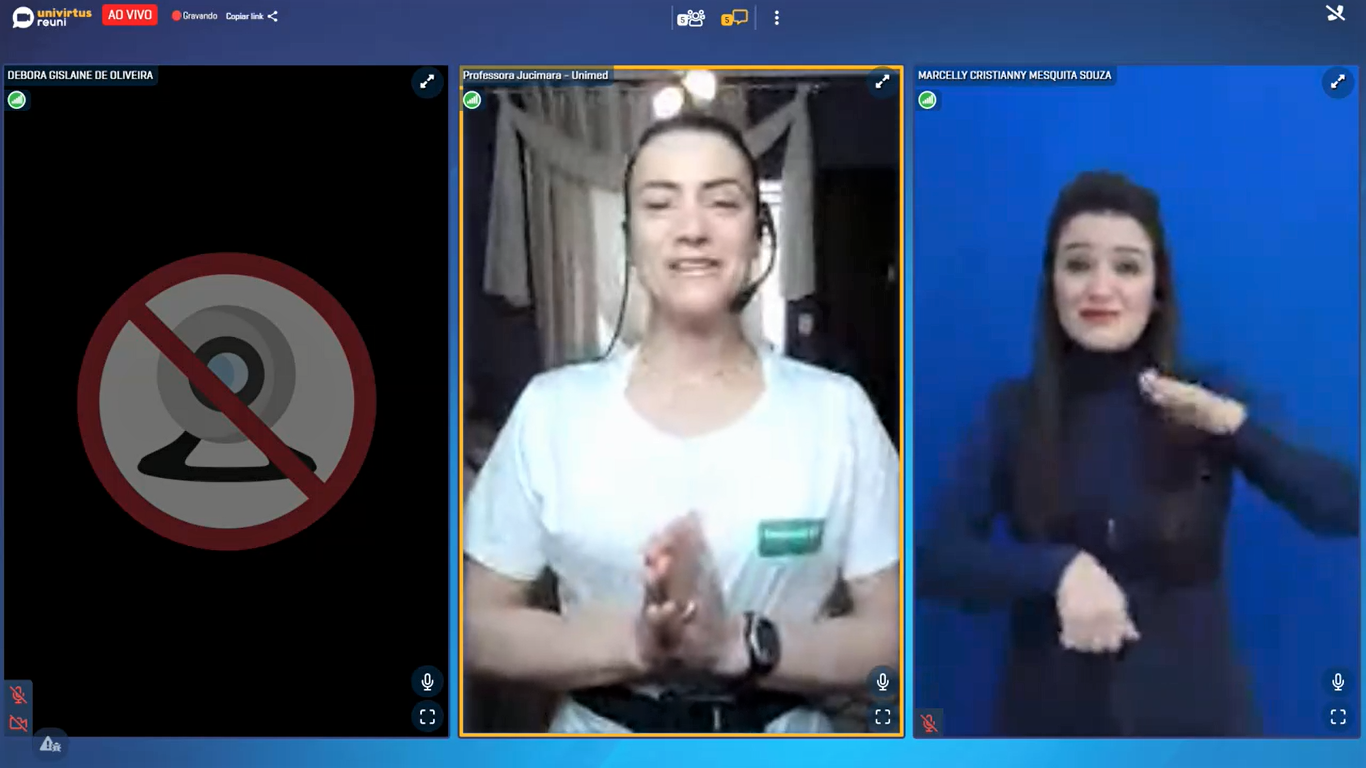This screenshot has width=1366, height=768.
Task: Fullscreen Marcelly's video tile
Action: [1337, 717]
